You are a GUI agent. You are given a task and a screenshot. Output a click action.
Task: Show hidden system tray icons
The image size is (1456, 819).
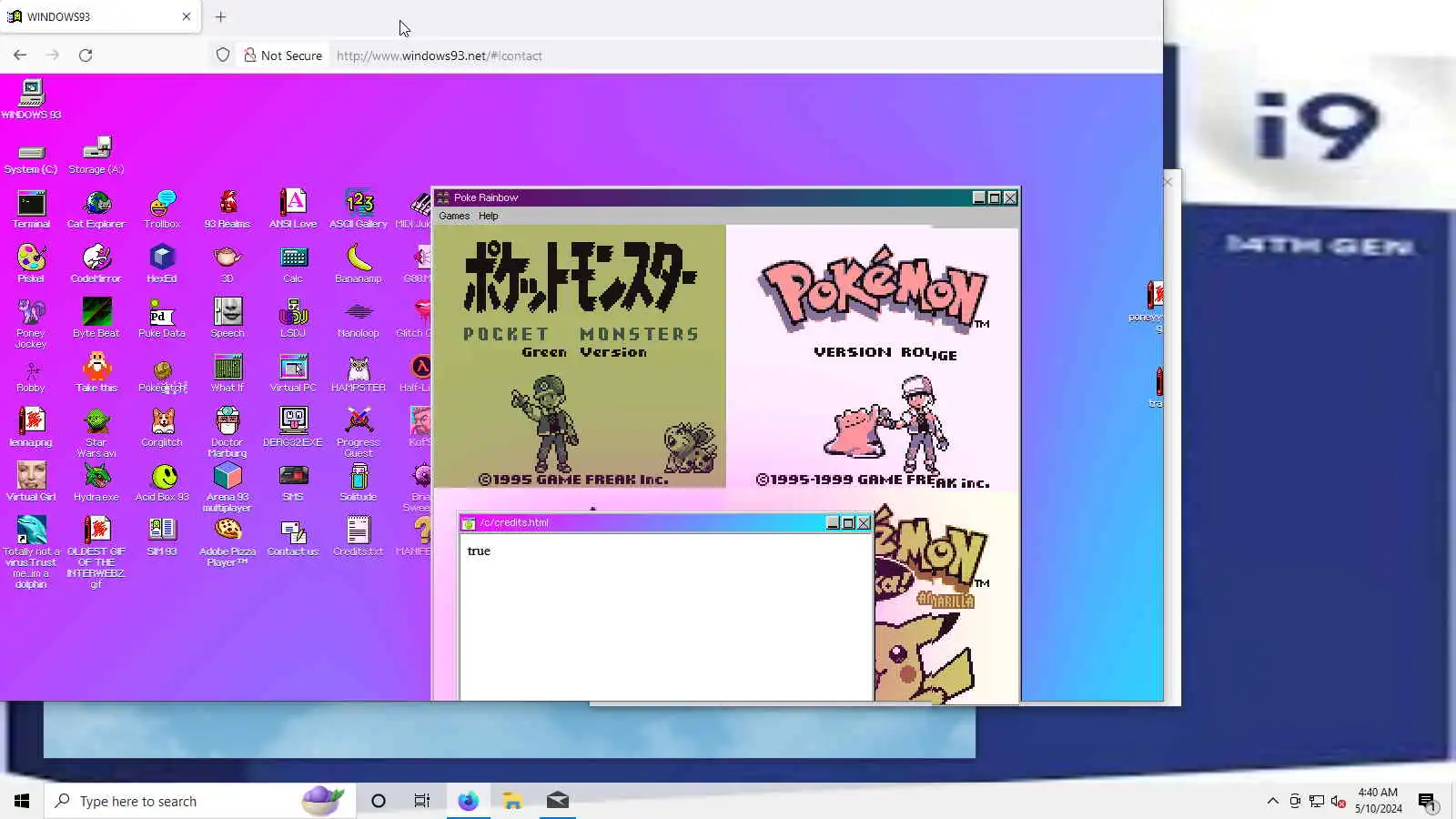coord(1272,801)
